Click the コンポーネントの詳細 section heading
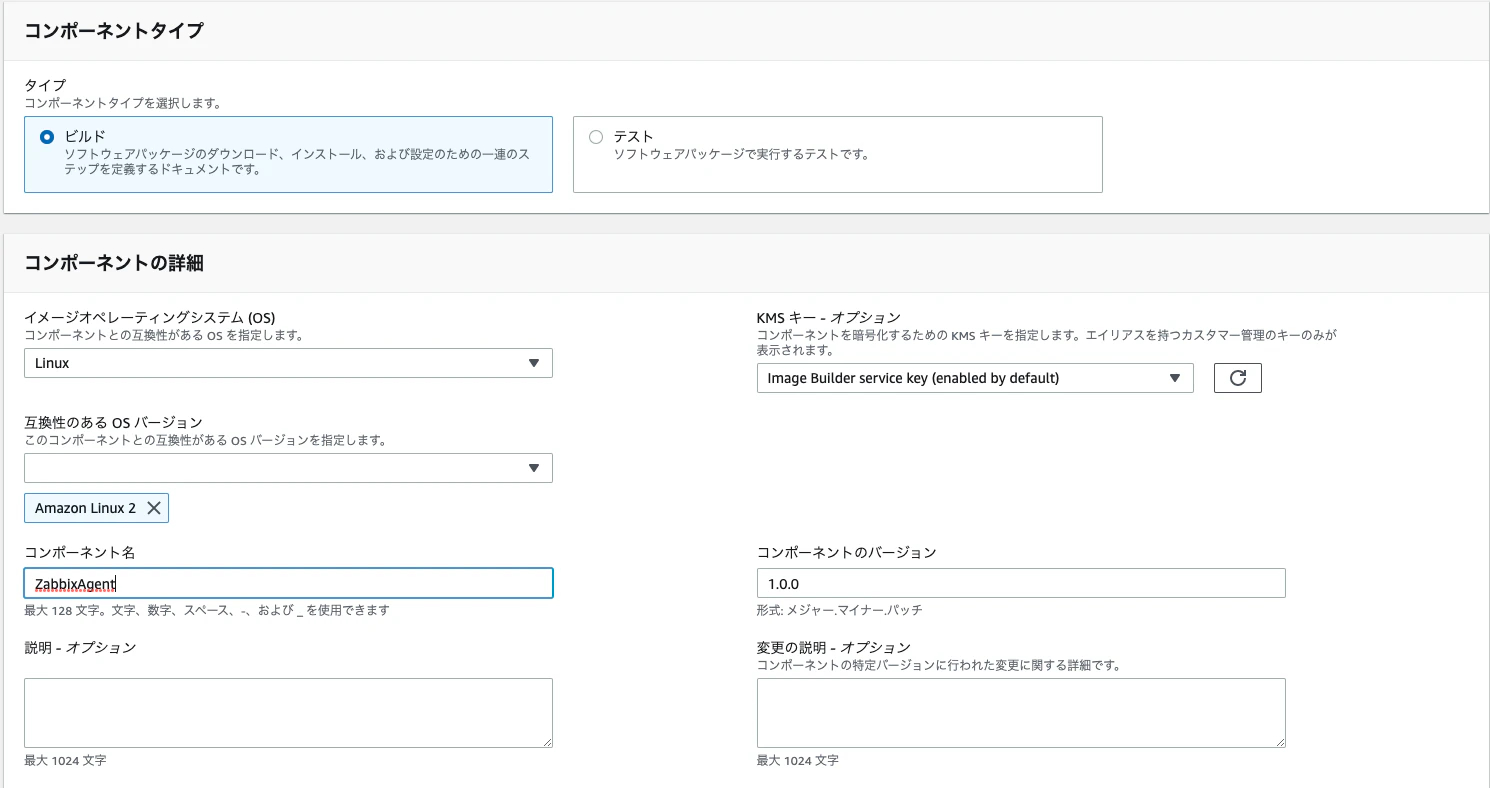The width and height of the screenshot is (1490, 788). pos(114,264)
